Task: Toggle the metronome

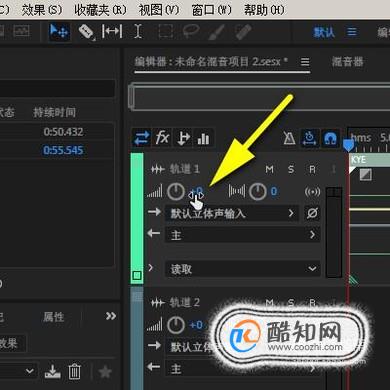Action: click(x=289, y=138)
